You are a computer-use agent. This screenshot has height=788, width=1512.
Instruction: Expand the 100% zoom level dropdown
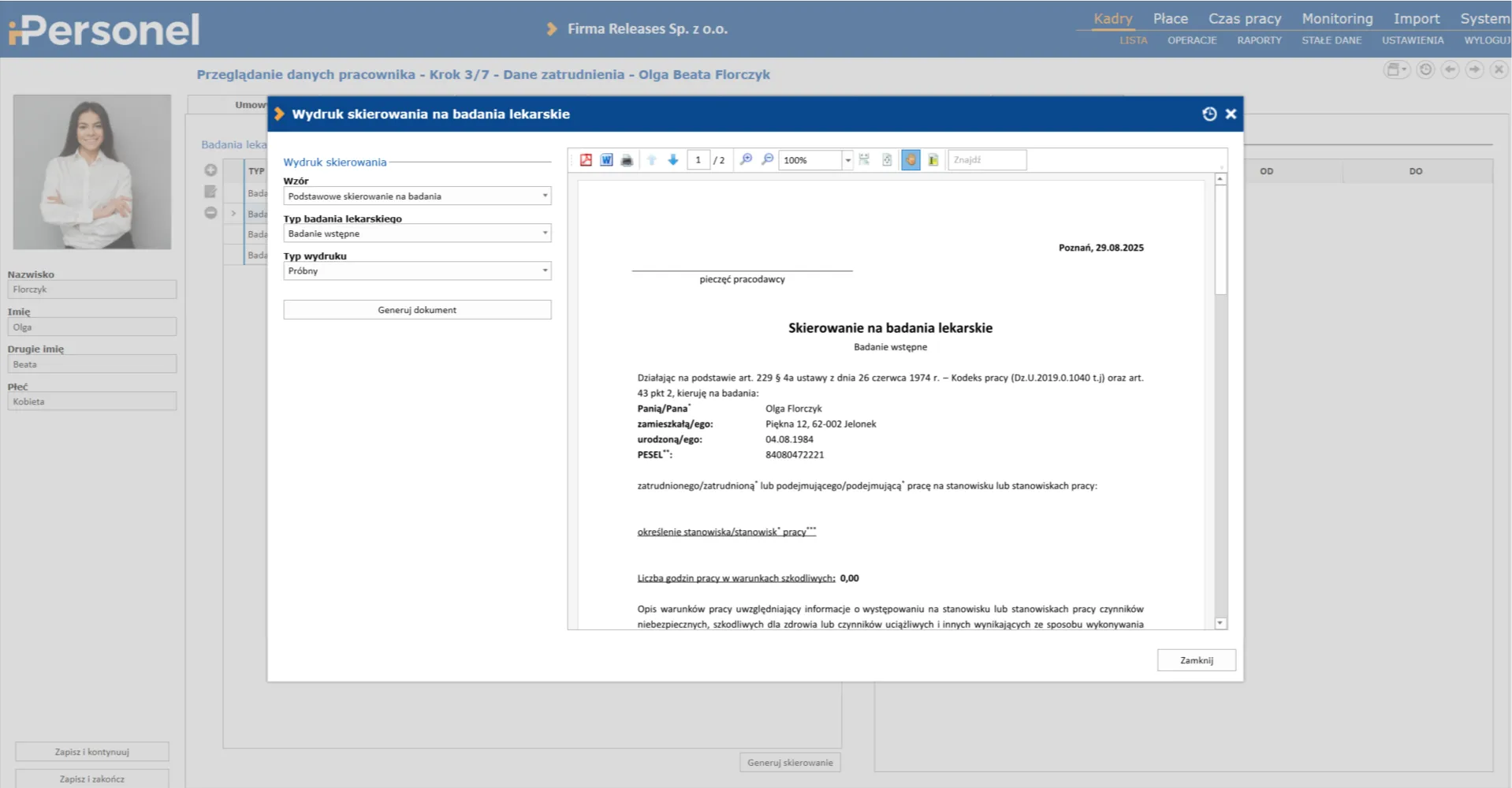(x=847, y=160)
